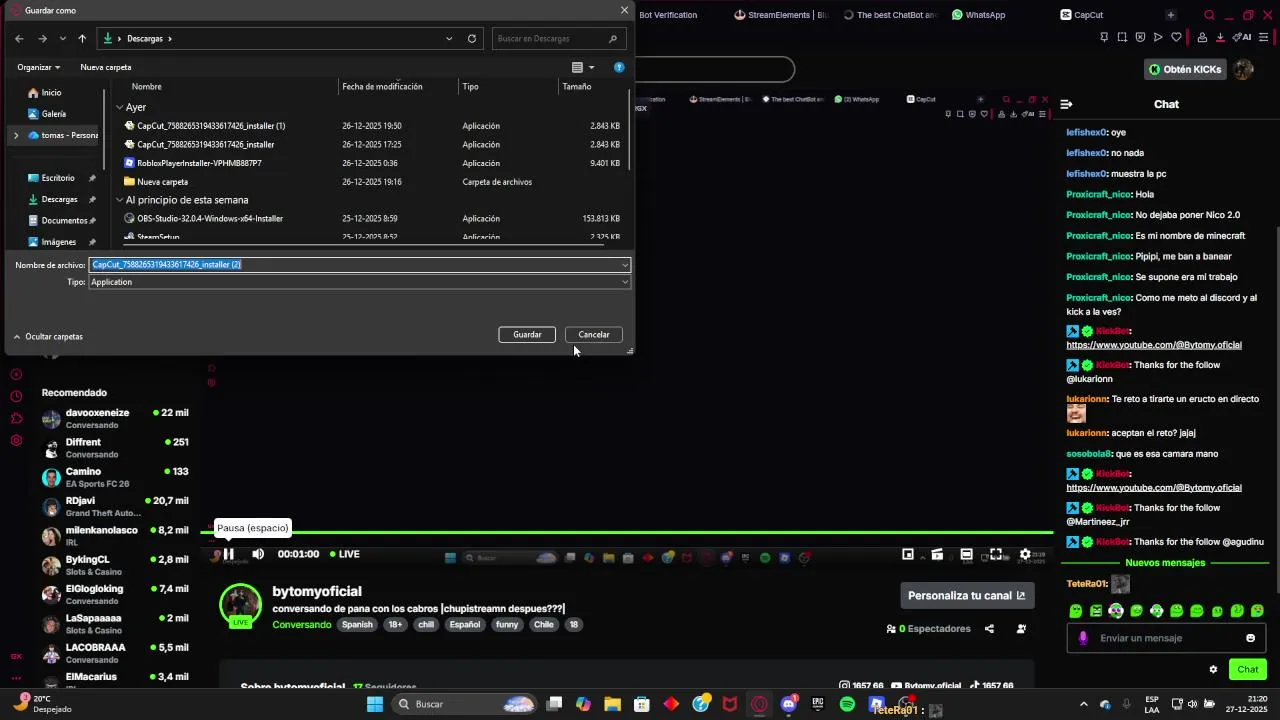Open the Tipo file type combo box
Viewport: 1280px width, 720px height.
click(360, 282)
